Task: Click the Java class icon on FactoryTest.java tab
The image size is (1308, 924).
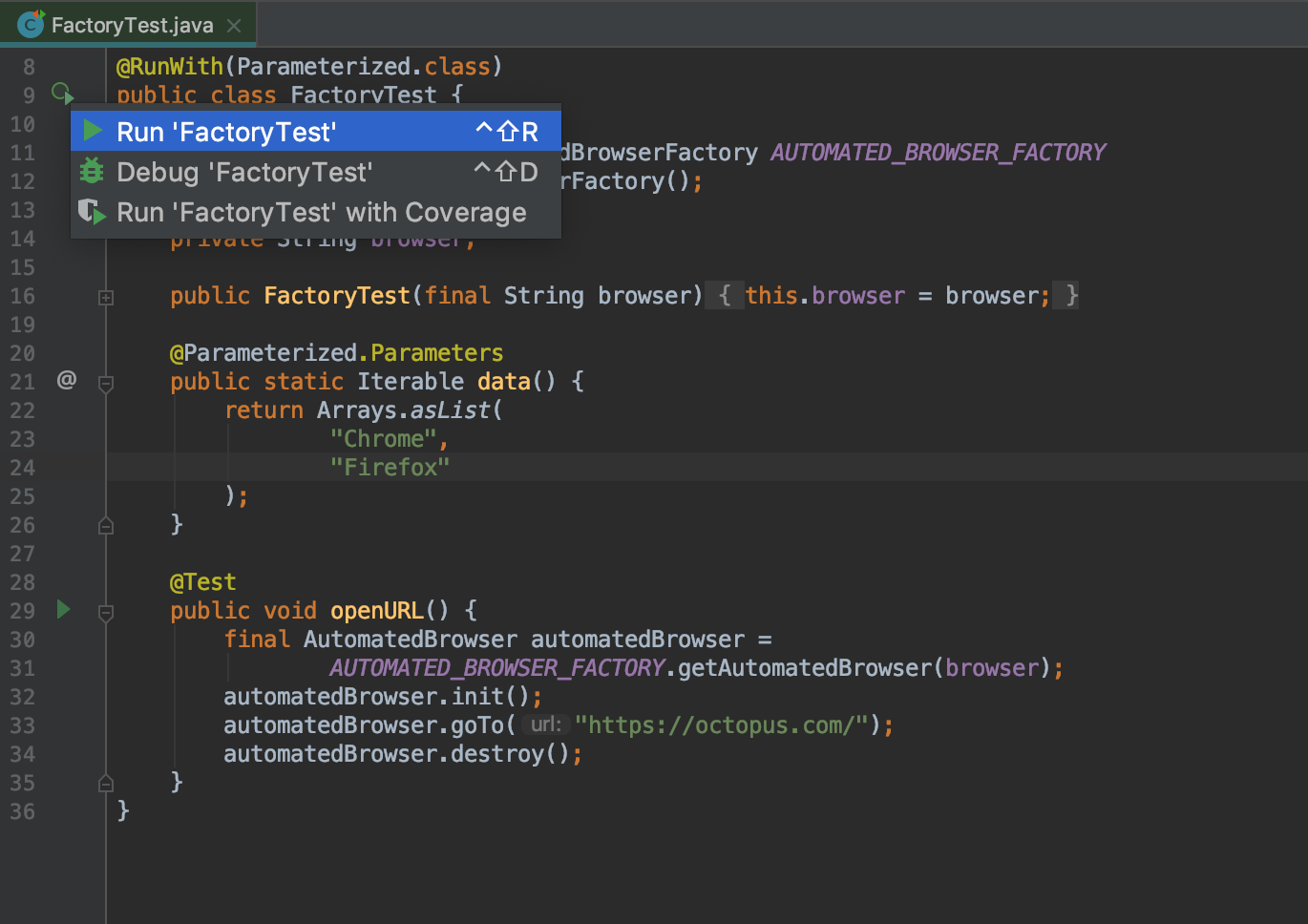Action: click(x=31, y=24)
